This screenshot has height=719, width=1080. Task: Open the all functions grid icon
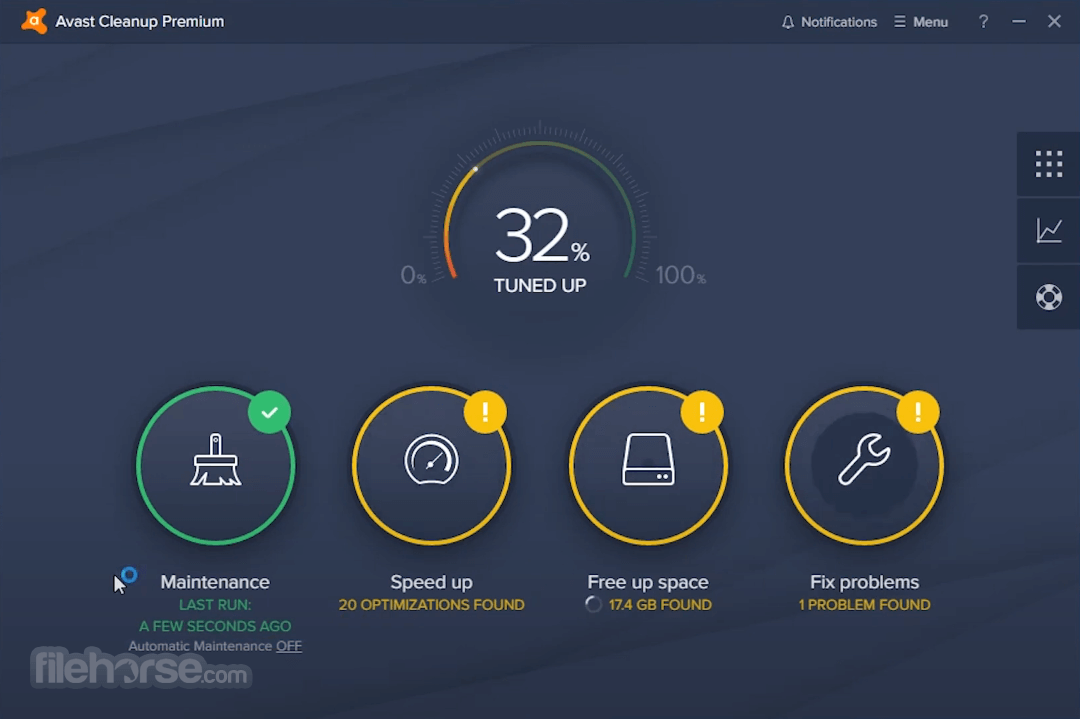(1048, 164)
